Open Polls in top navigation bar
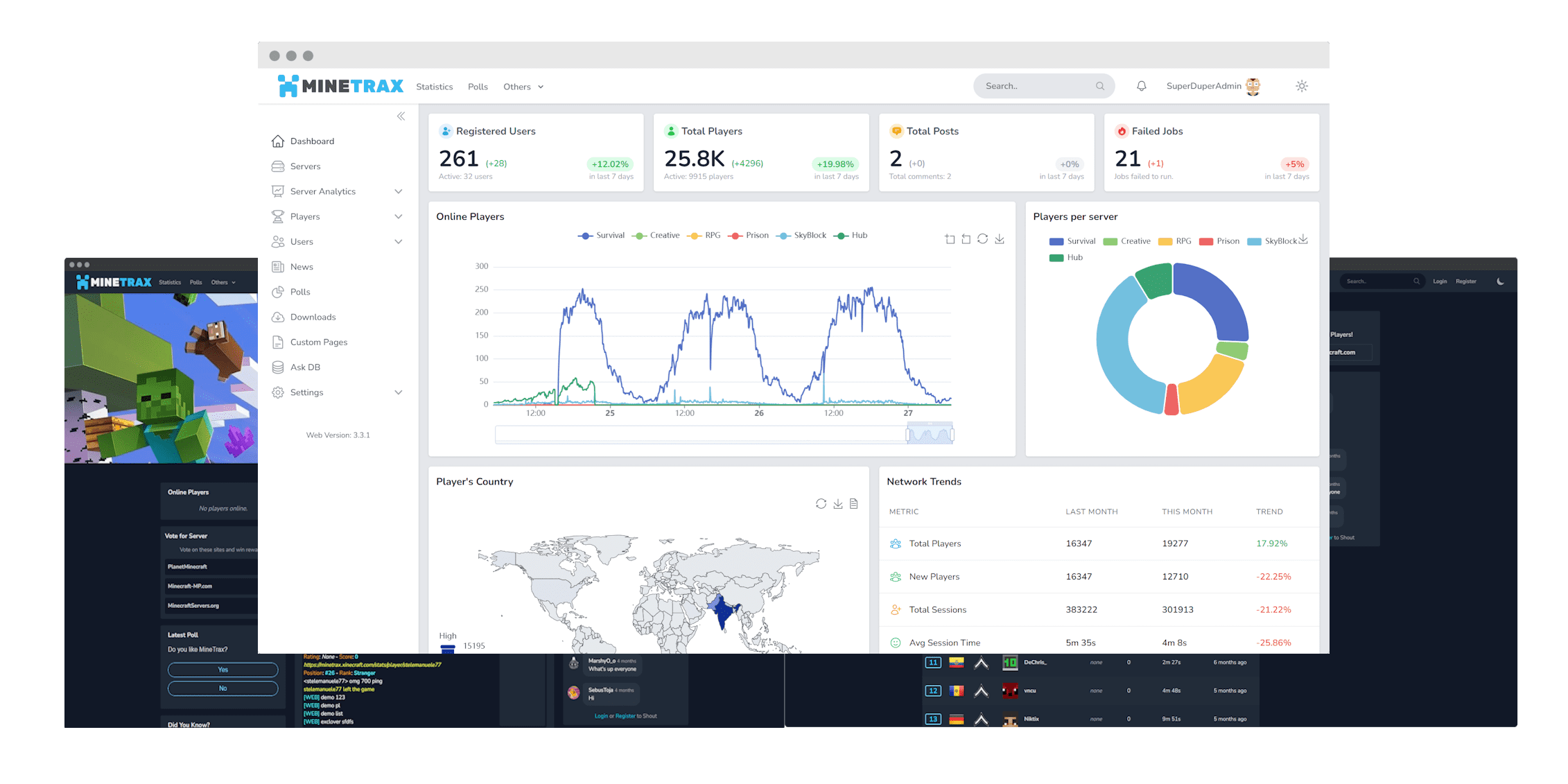1568x784 pixels. tap(478, 87)
